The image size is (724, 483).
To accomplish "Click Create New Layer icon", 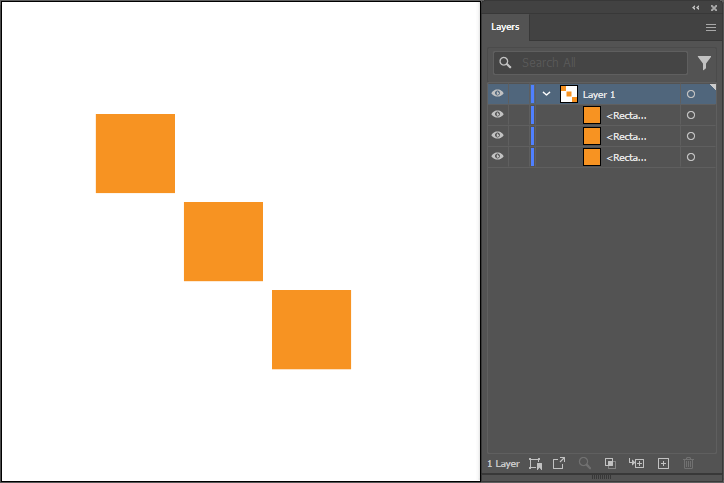I will click(x=662, y=463).
